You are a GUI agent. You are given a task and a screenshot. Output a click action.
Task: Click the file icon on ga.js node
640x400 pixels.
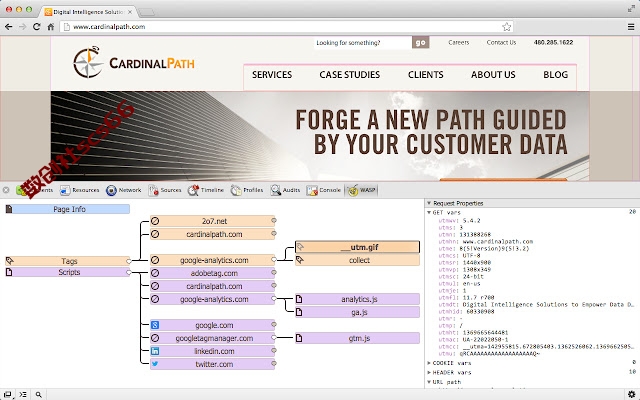299,312
